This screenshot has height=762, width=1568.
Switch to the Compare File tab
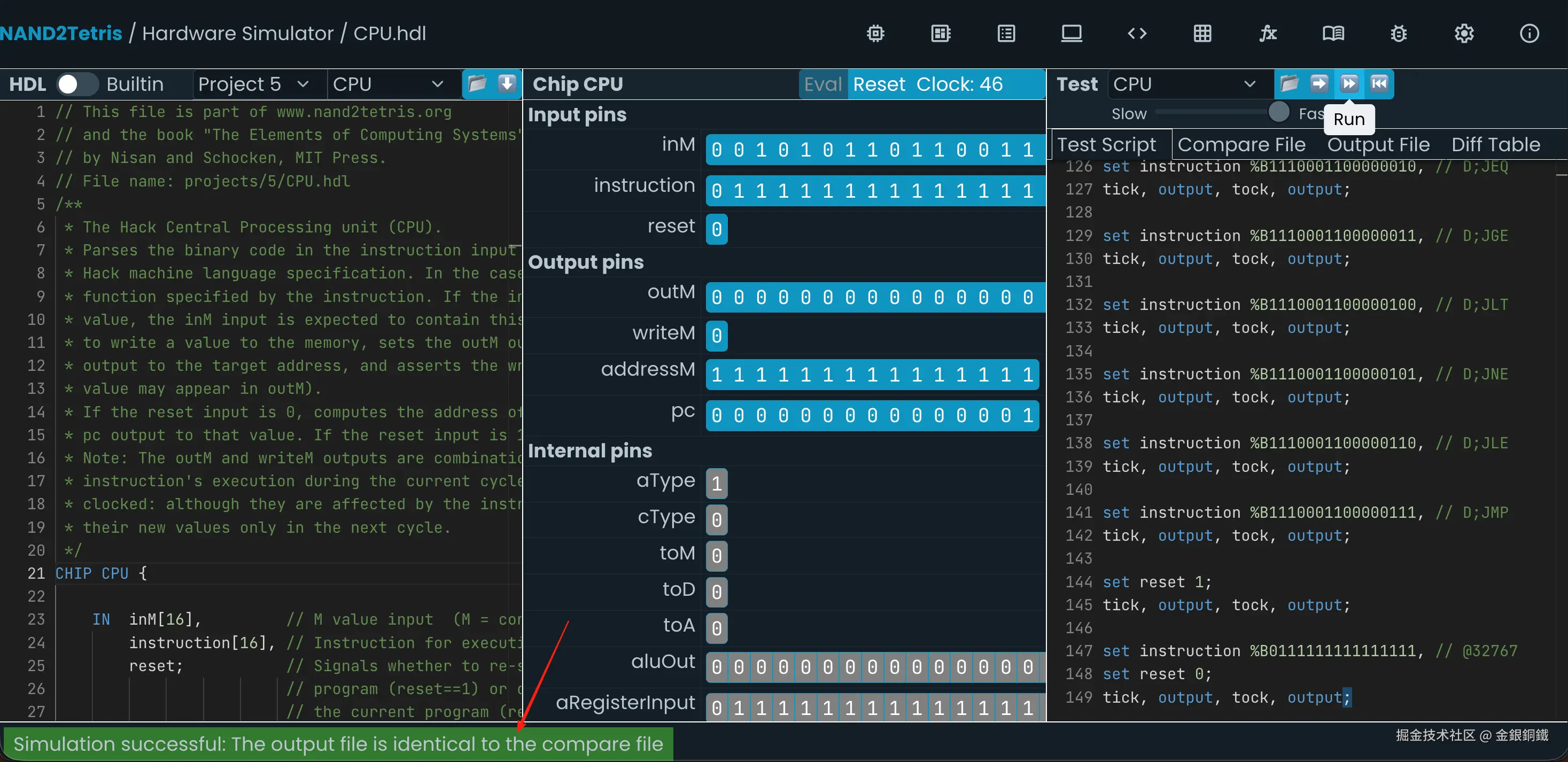coord(1241,145)
